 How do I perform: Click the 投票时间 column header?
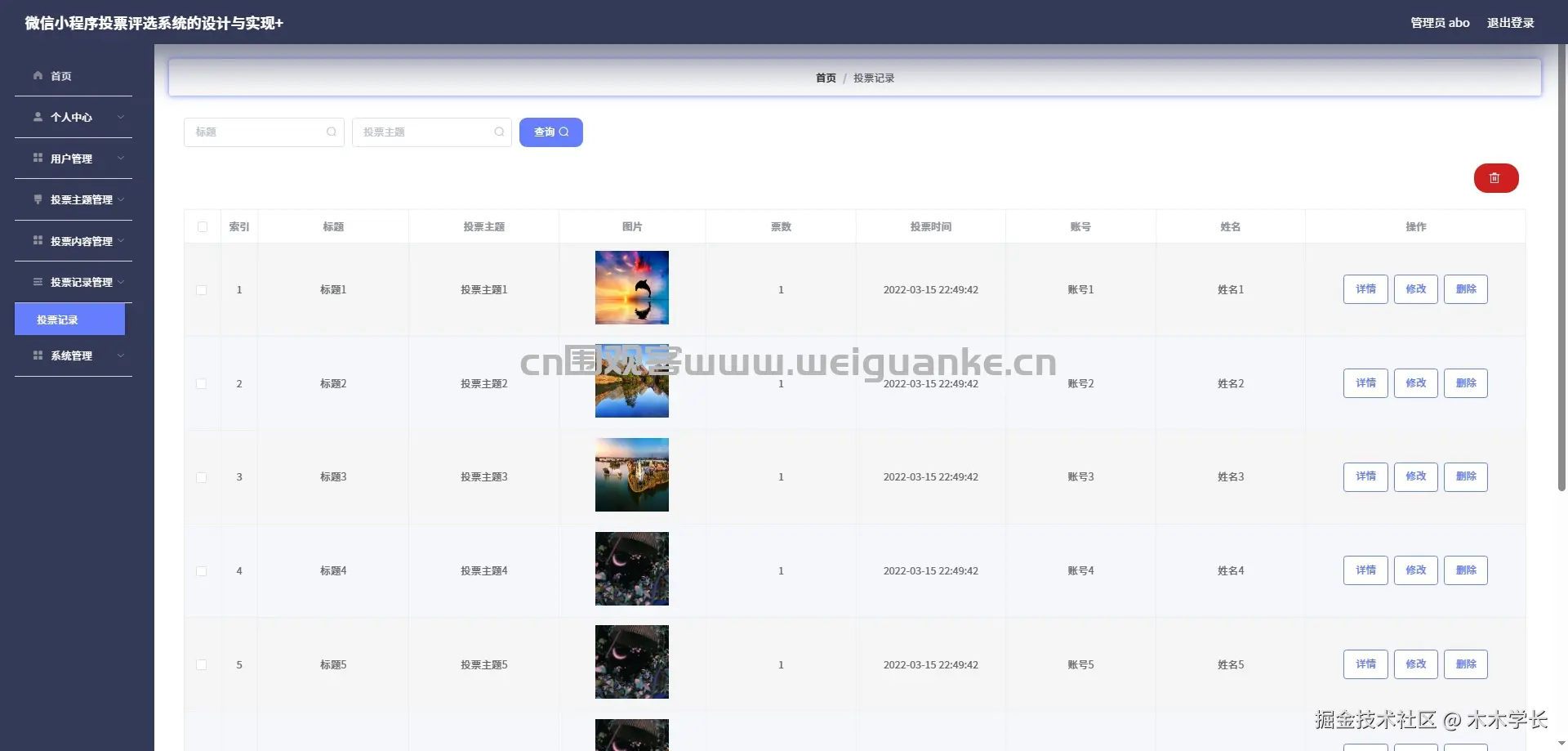[x=931, y=226]
